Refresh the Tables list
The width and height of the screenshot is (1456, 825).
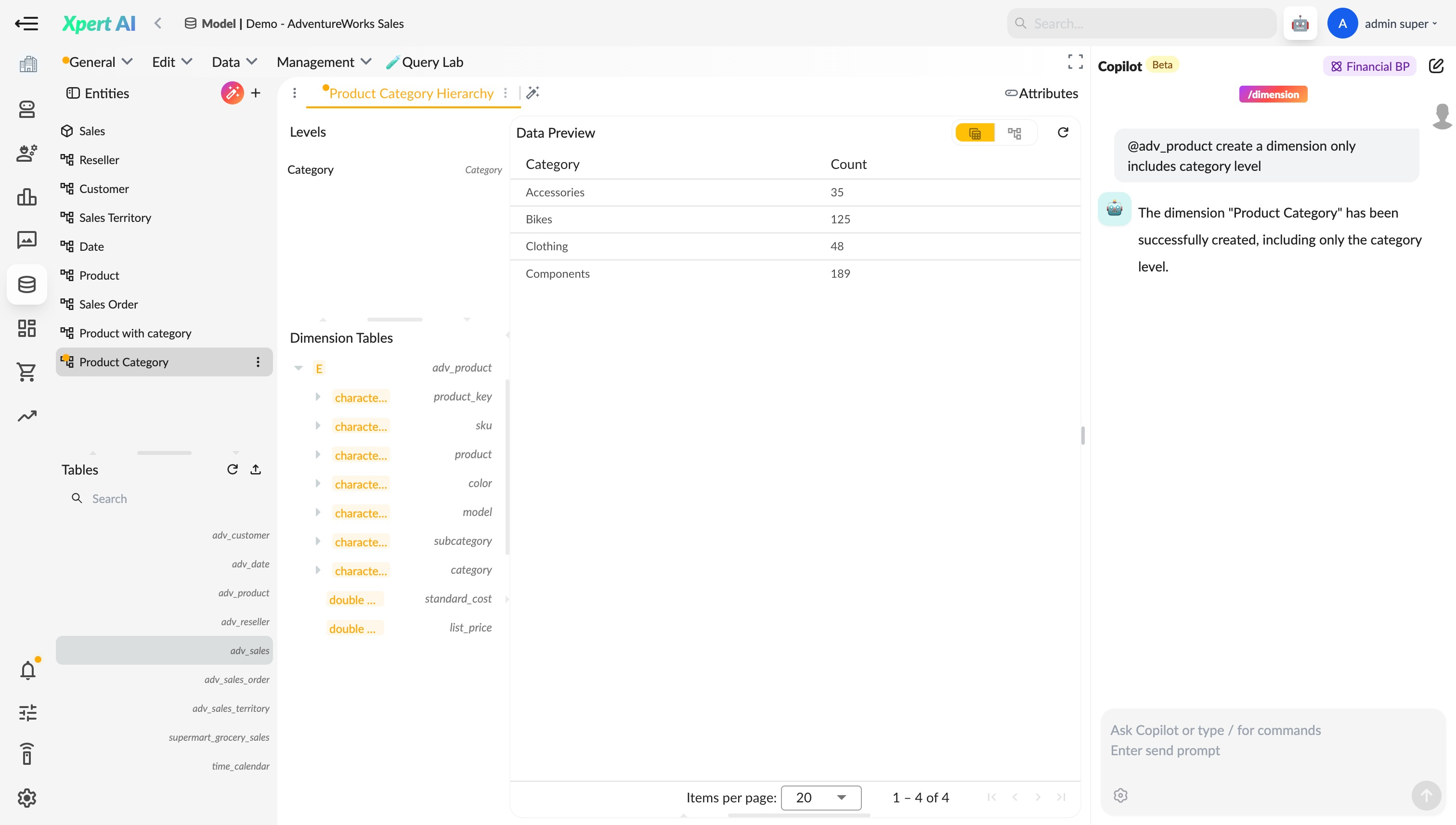[233, 469]
